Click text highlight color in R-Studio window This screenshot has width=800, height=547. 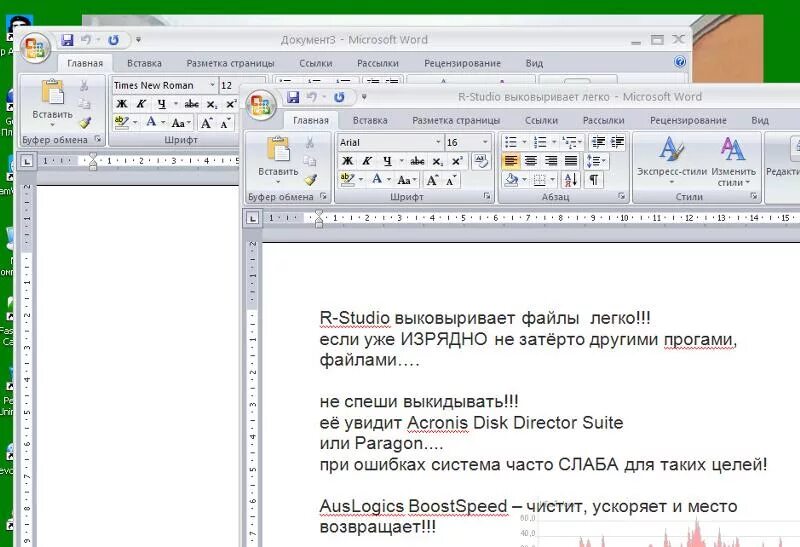click(347, 180)
